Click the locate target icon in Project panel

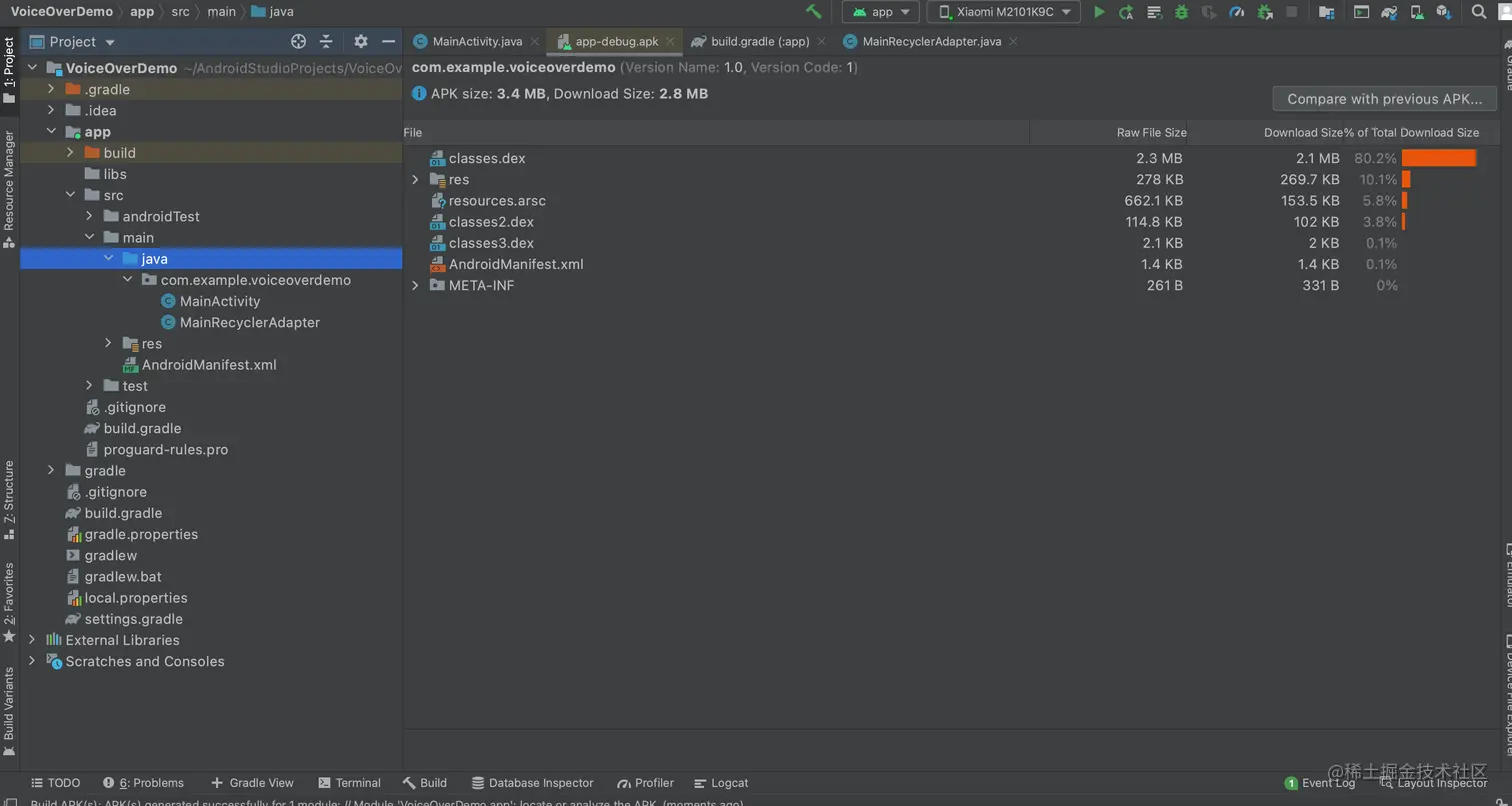point(298,42)
